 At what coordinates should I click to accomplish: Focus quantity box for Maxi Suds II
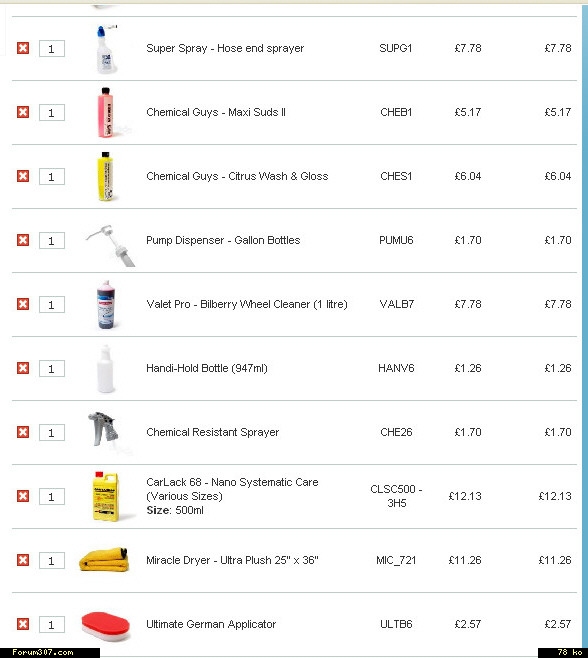pyautogui.click(x=52, y=112)
